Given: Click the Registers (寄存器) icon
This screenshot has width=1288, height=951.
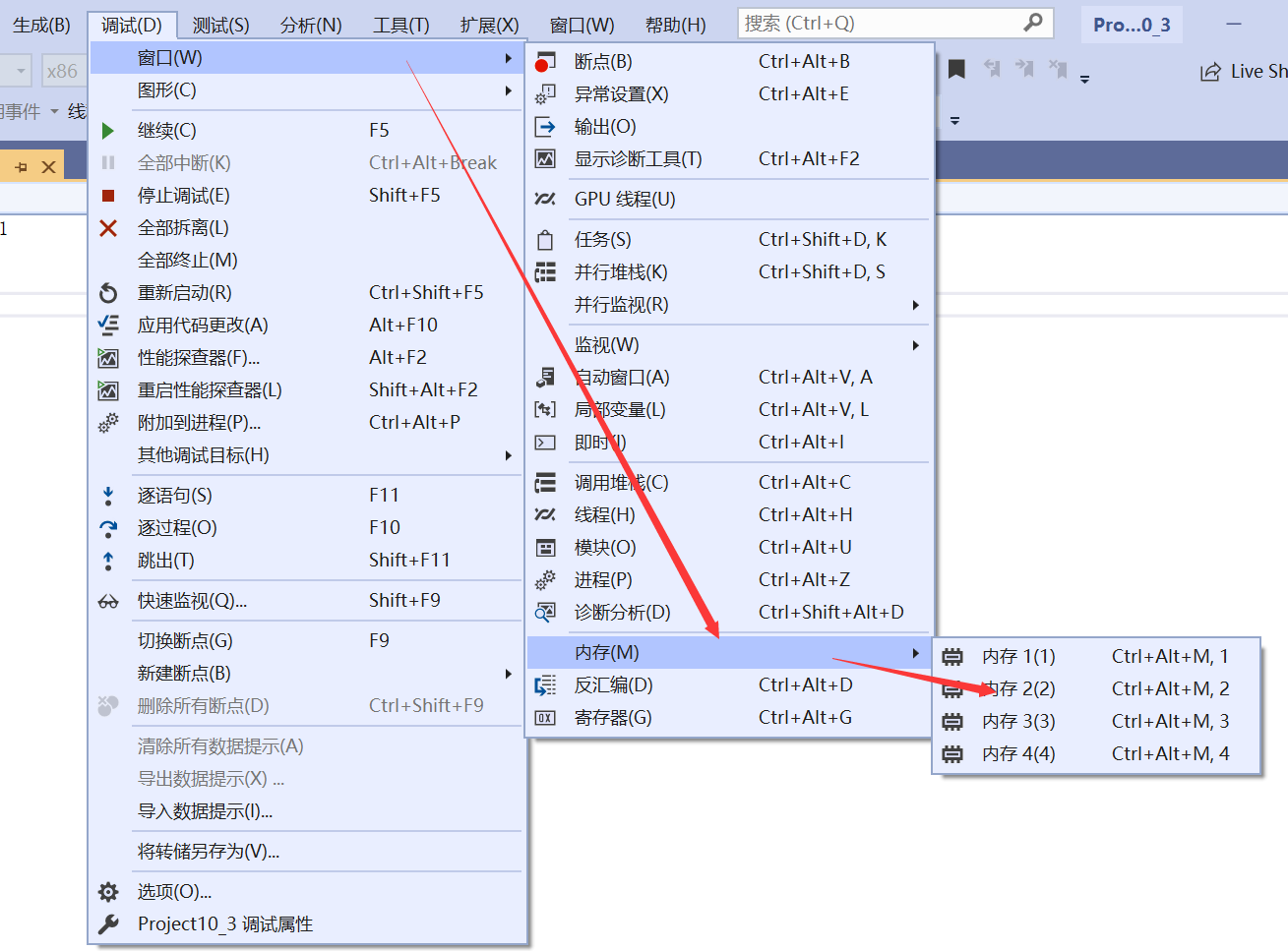Looking at the screenshot, I should point(544,718).
